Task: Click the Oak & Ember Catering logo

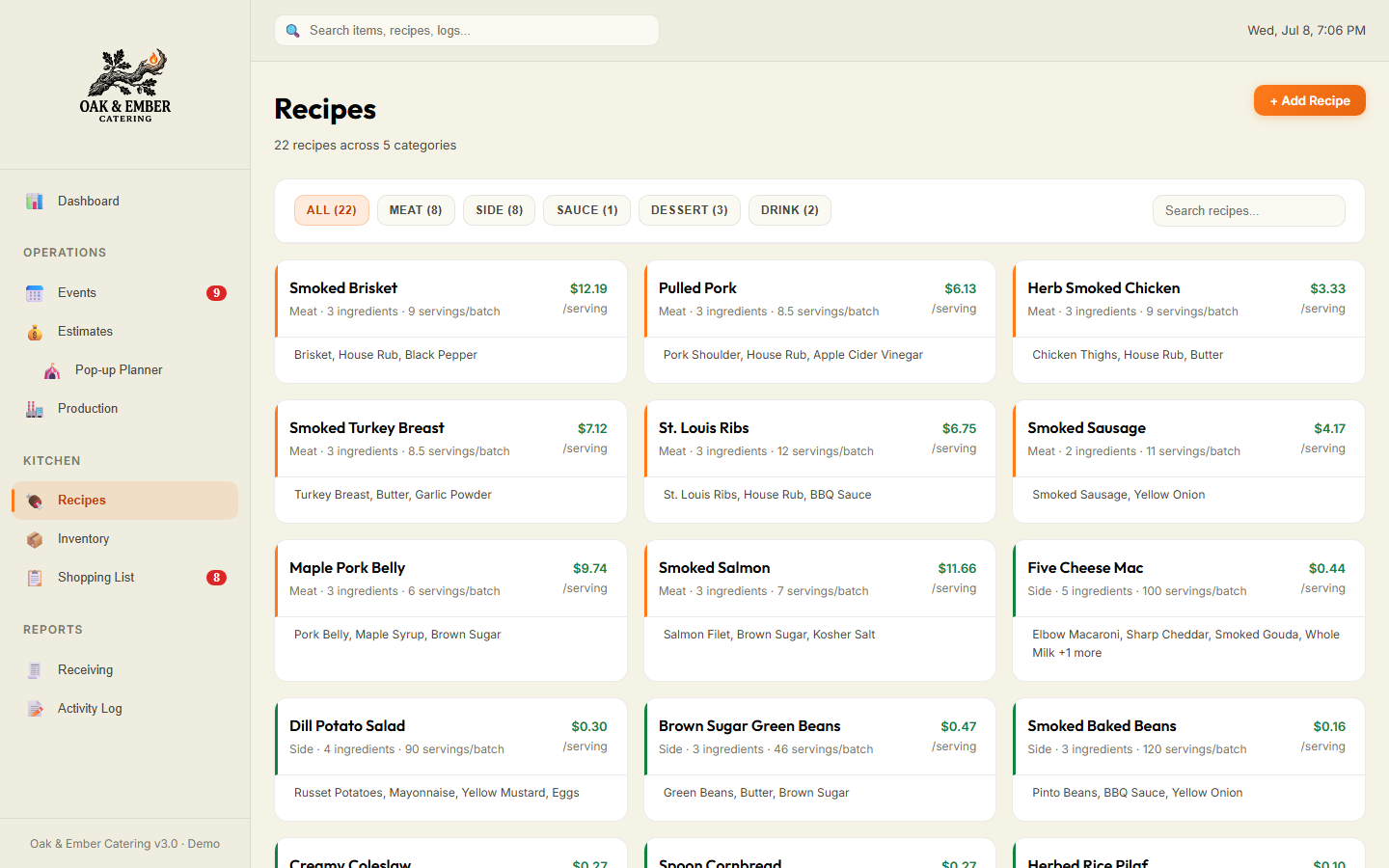Action: coord(125,85)
